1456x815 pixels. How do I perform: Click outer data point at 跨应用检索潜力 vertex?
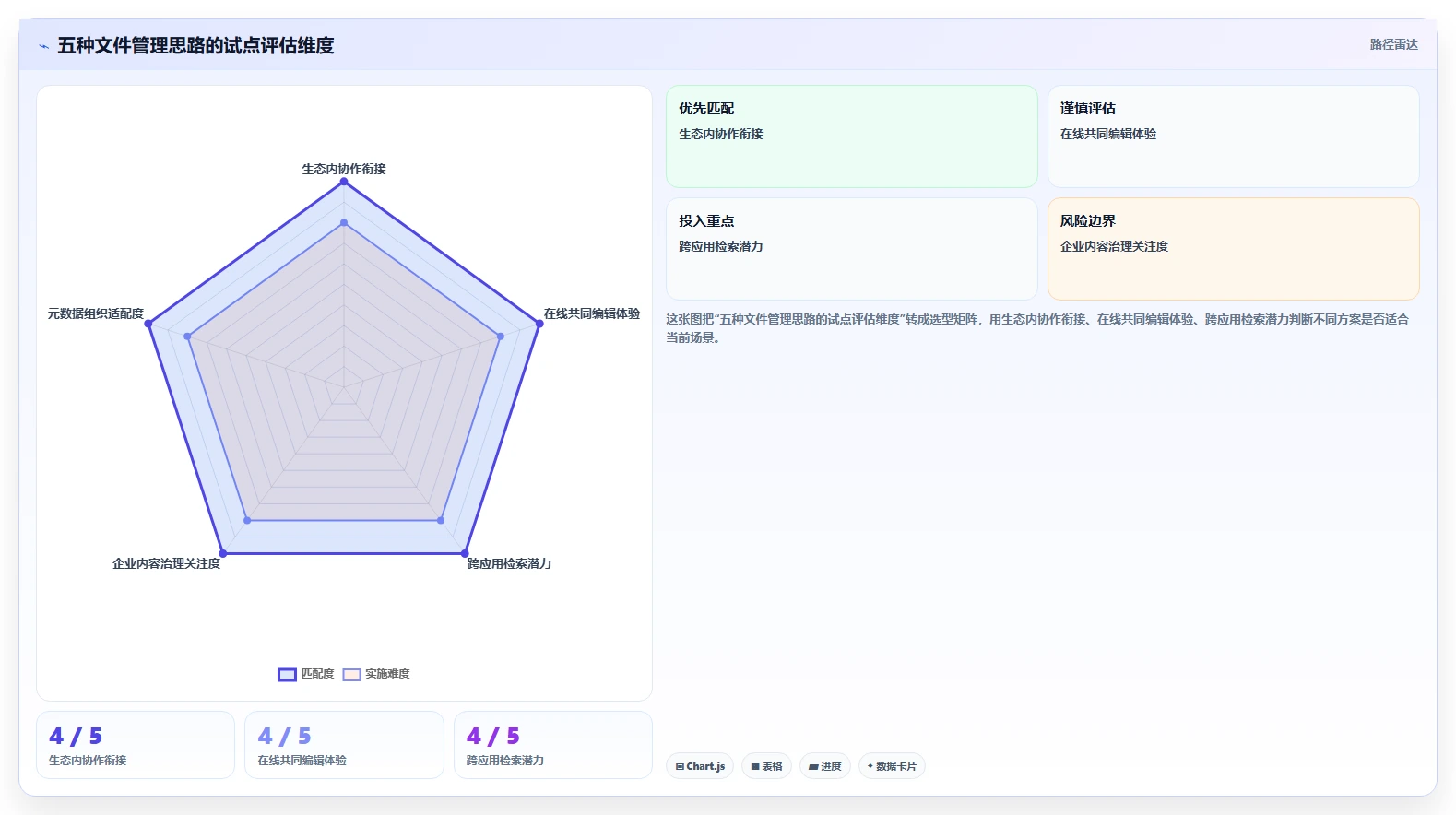465,553
